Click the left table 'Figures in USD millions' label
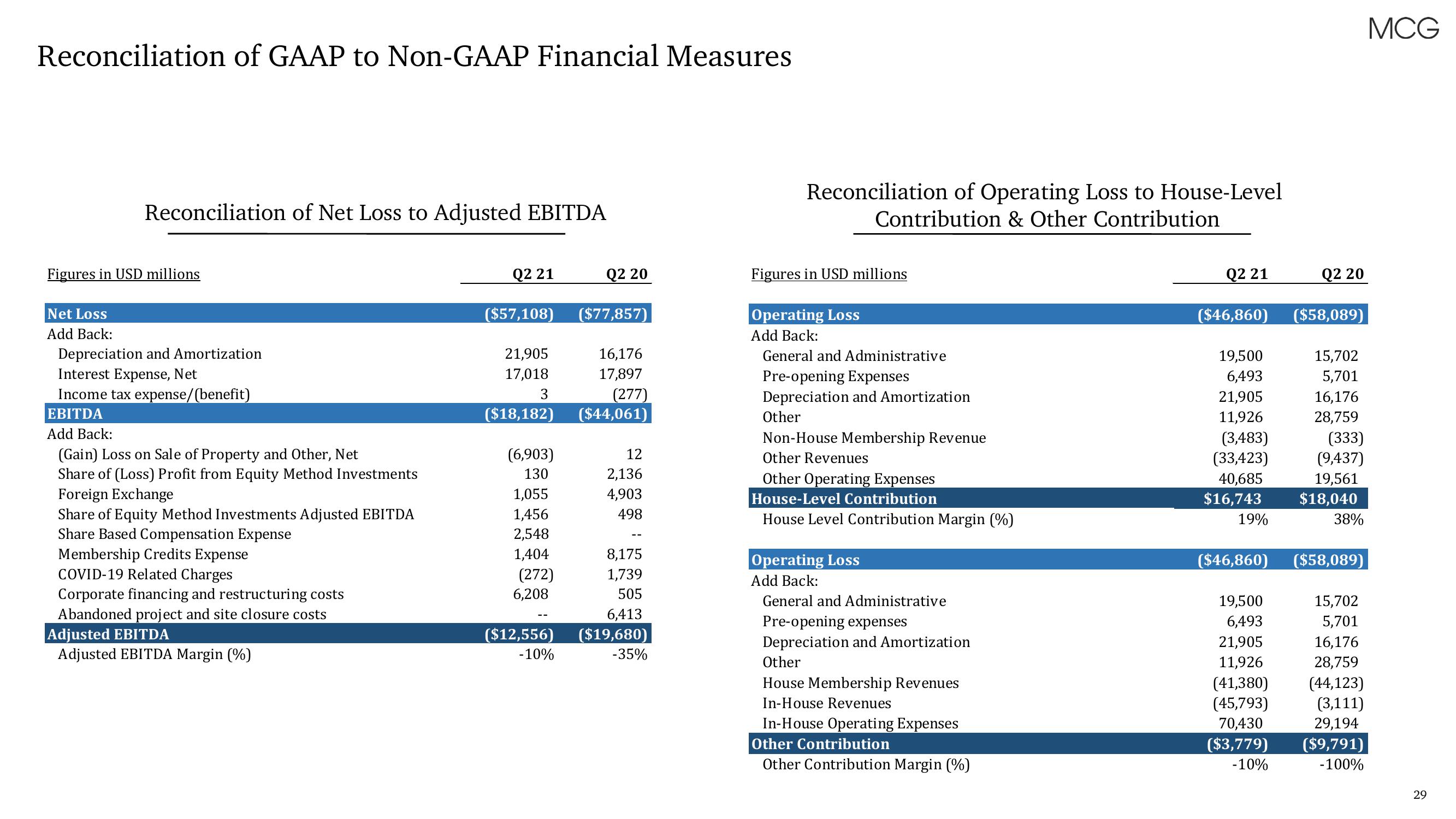The height and width of the screenshot is (819, 1456). click(124, 274)
